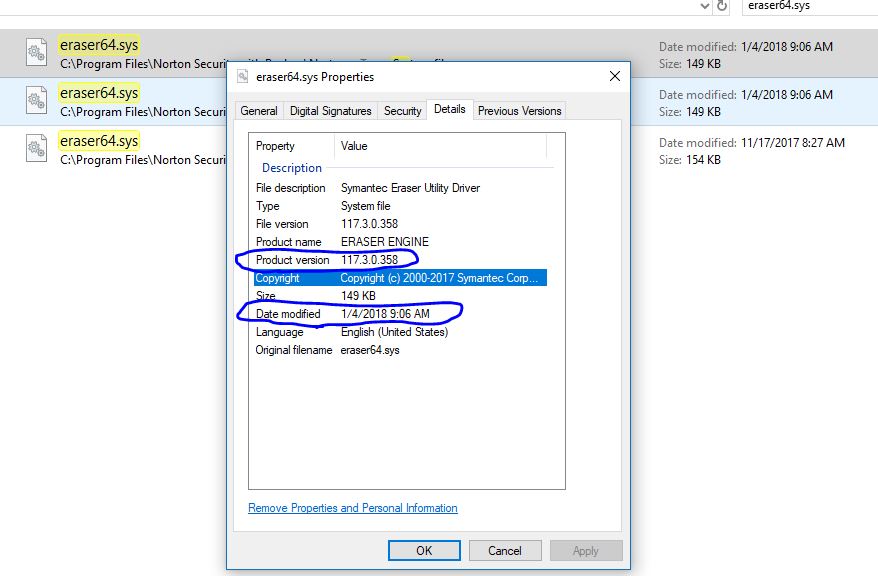878x576 pixels.
Task: Open the General tab
Action: [259, 111]
